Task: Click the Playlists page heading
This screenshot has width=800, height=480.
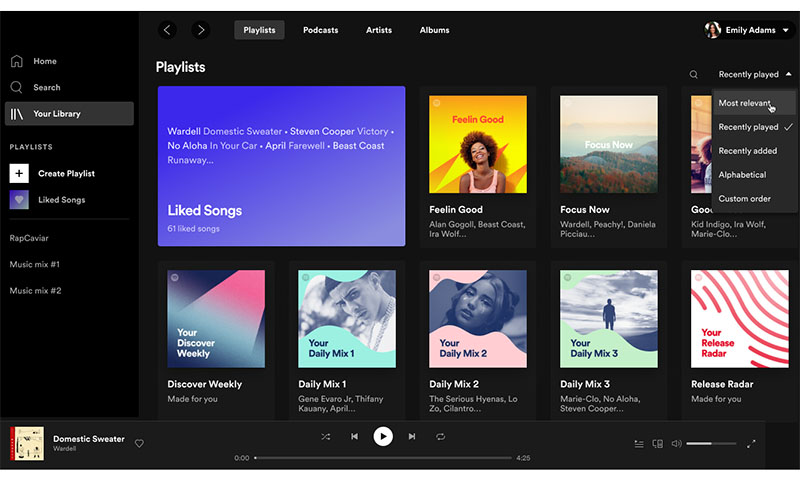Action: pyautogui.click(x=181, y=67)
